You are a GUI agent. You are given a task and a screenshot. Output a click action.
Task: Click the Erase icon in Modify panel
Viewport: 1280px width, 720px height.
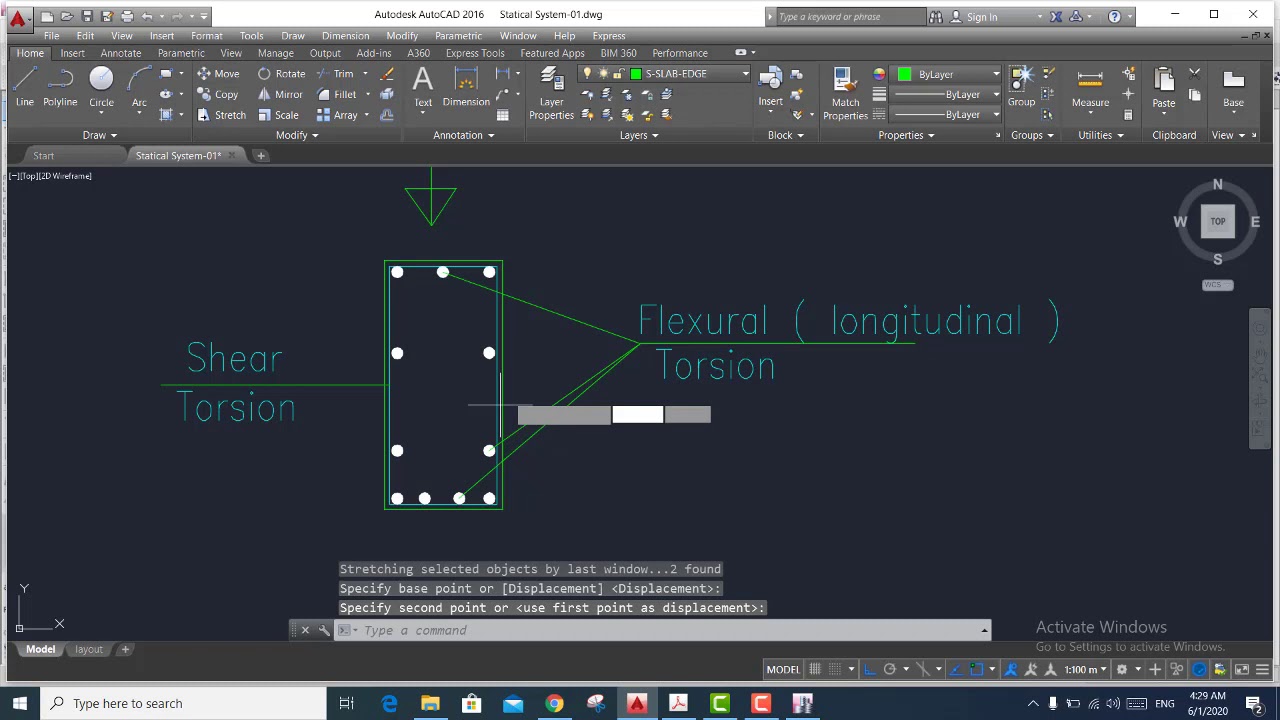click(387, 74)
